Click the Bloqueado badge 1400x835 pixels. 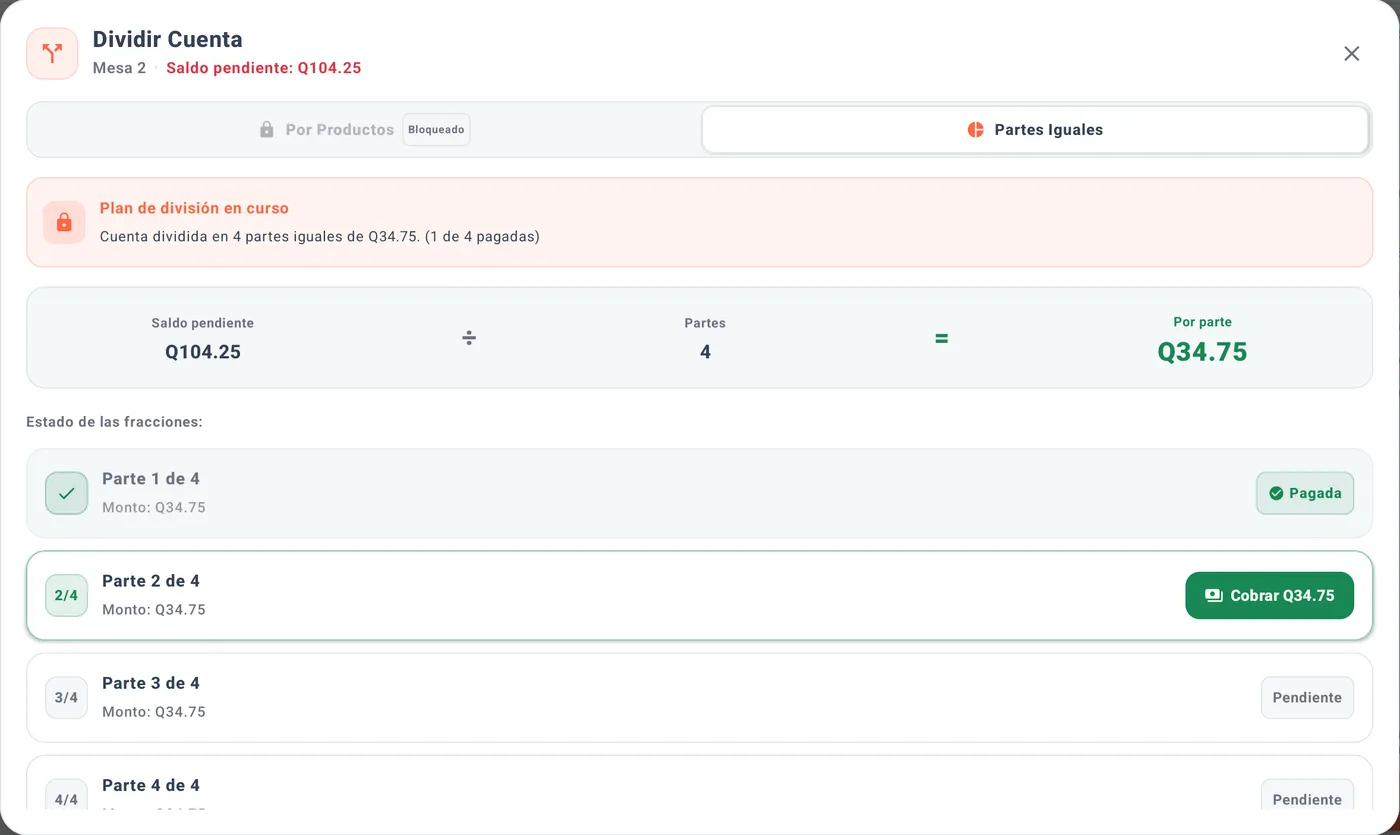[x=436, y=130]
